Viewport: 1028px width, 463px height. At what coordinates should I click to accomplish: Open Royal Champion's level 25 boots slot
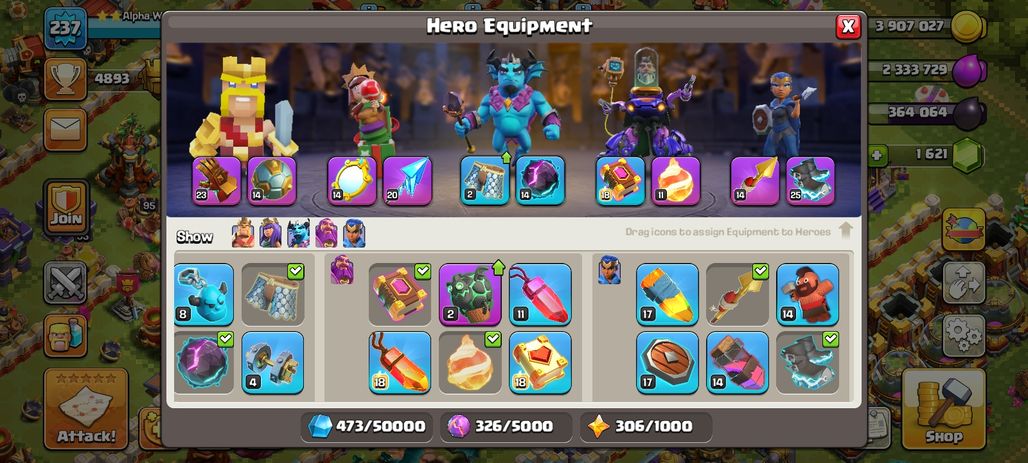[x=810, y=180]
